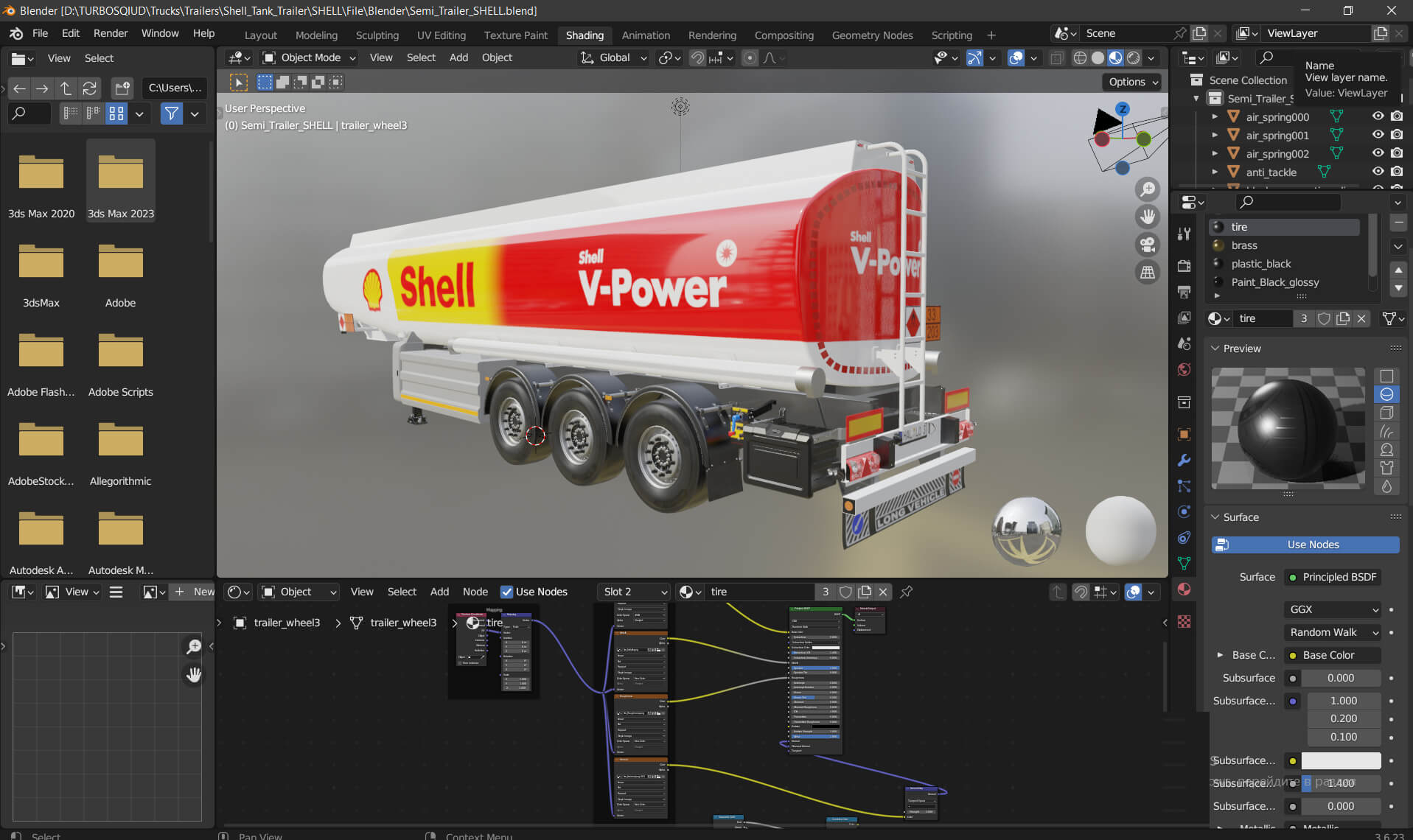Pin the node editor material
Image resolution: width=1413 pixels, height=840 pixels.
point(907,592)
